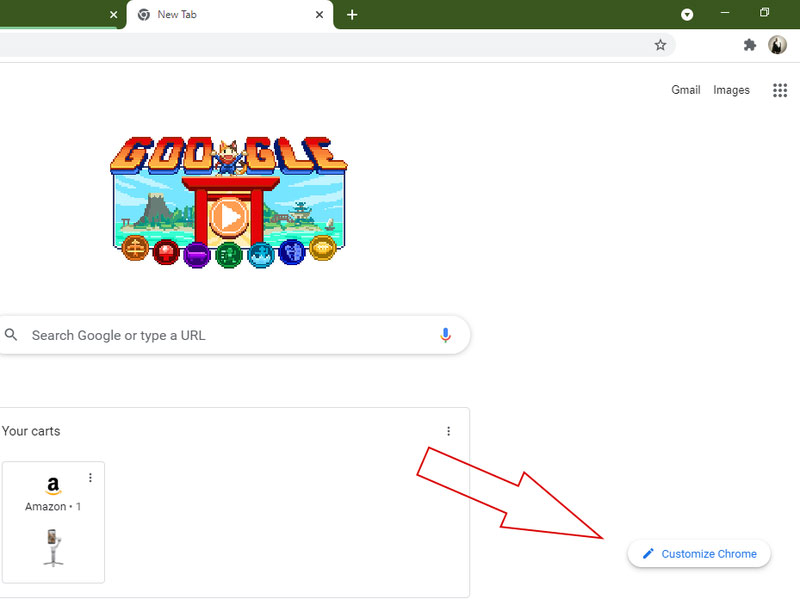This screenshot has width=800, height=599.
Task: Restore down the Chrome window
Action: tap(764, 13)
